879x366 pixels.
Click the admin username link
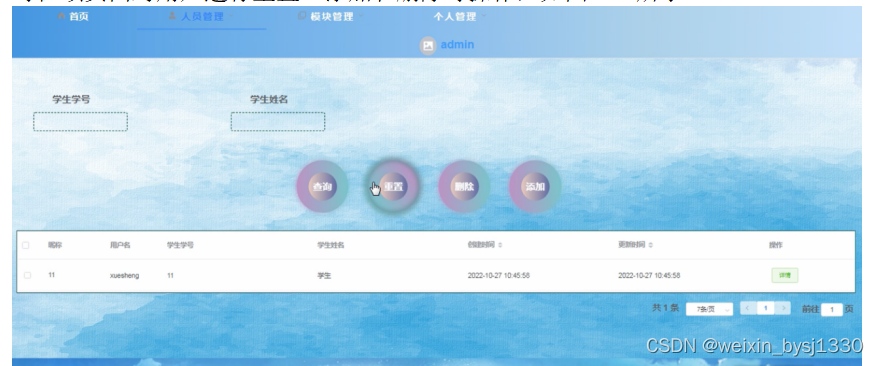tap(457, 45)
